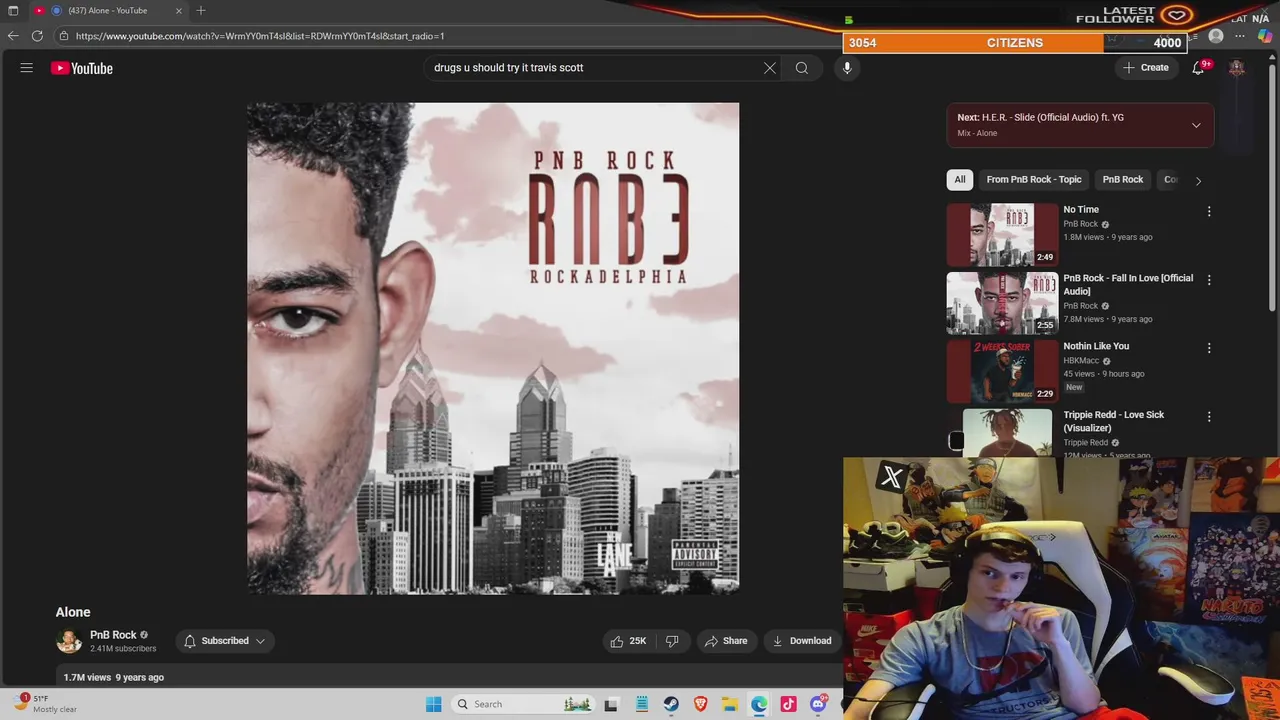Open the browser profile icon

pos(1216,36)
